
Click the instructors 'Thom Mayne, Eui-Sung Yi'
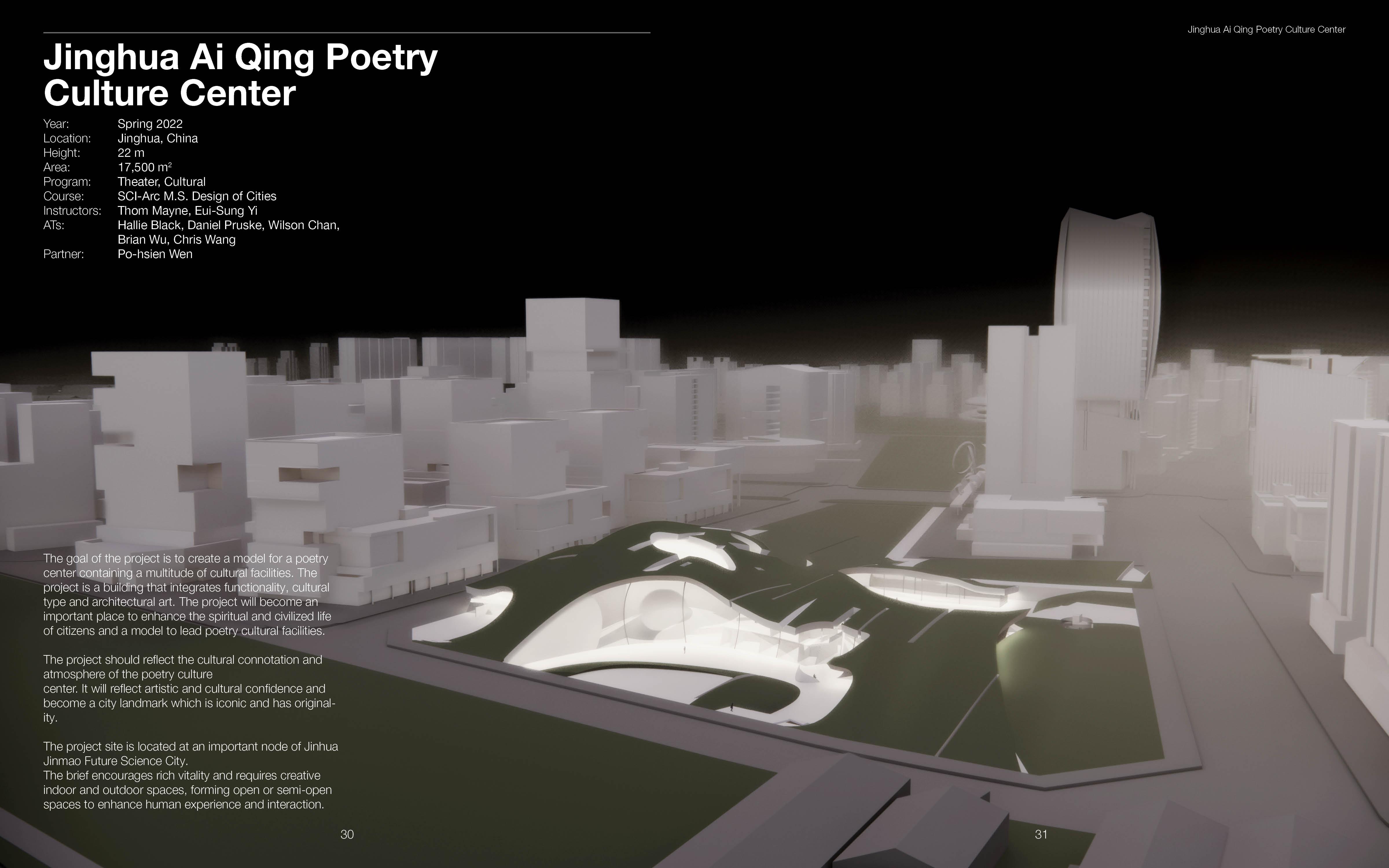click(187, 211)
